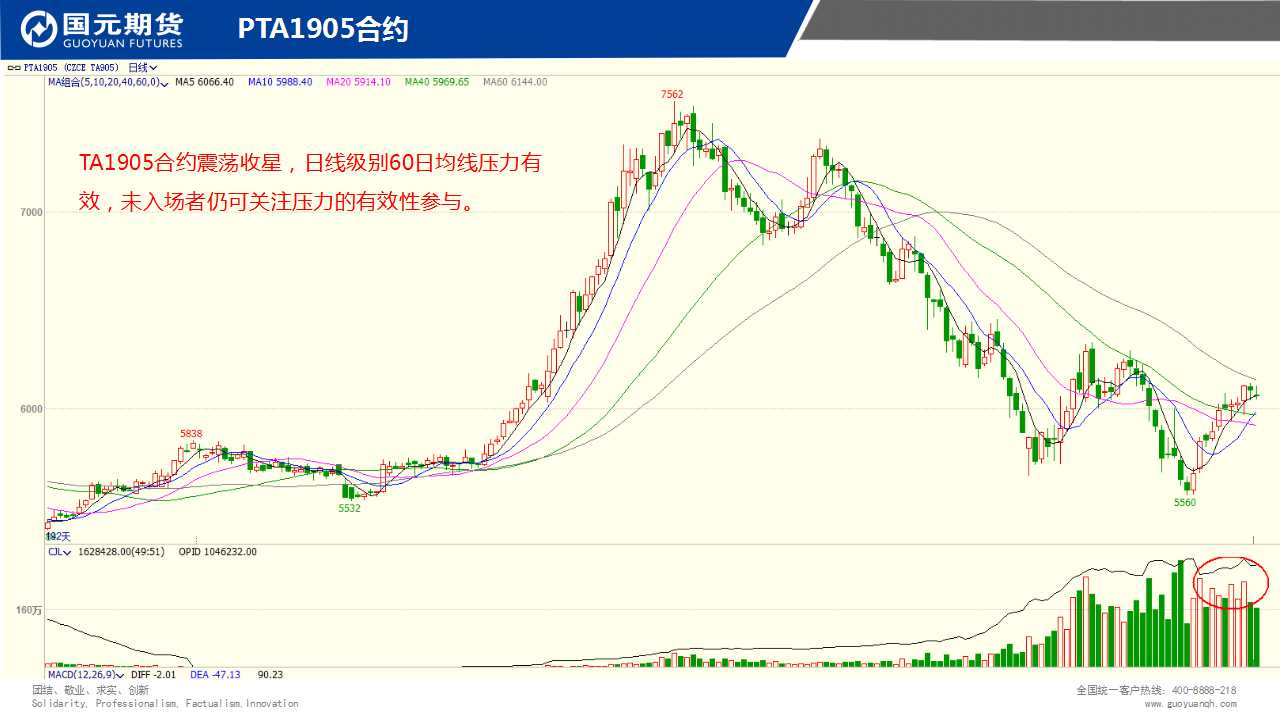Expand the MA组合(5,10,20,40,60,0) indicator dropdown
Screen dimensions: 1280x720
point(164,82)
